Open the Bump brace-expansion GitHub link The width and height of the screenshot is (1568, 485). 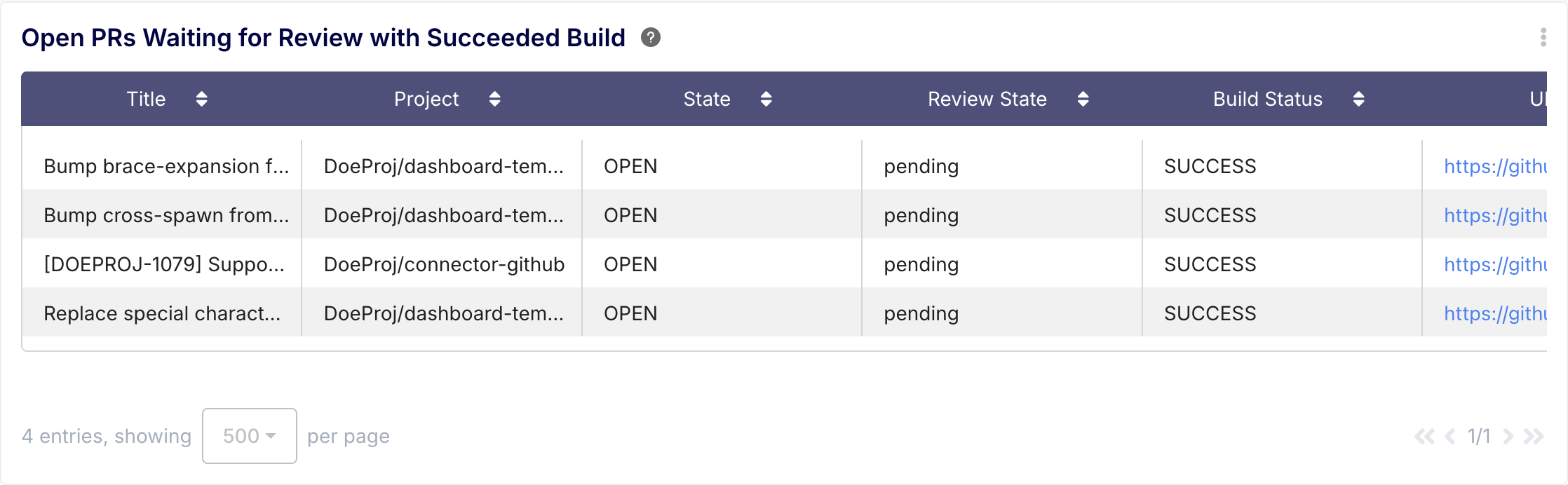(x=1494, y=166)
